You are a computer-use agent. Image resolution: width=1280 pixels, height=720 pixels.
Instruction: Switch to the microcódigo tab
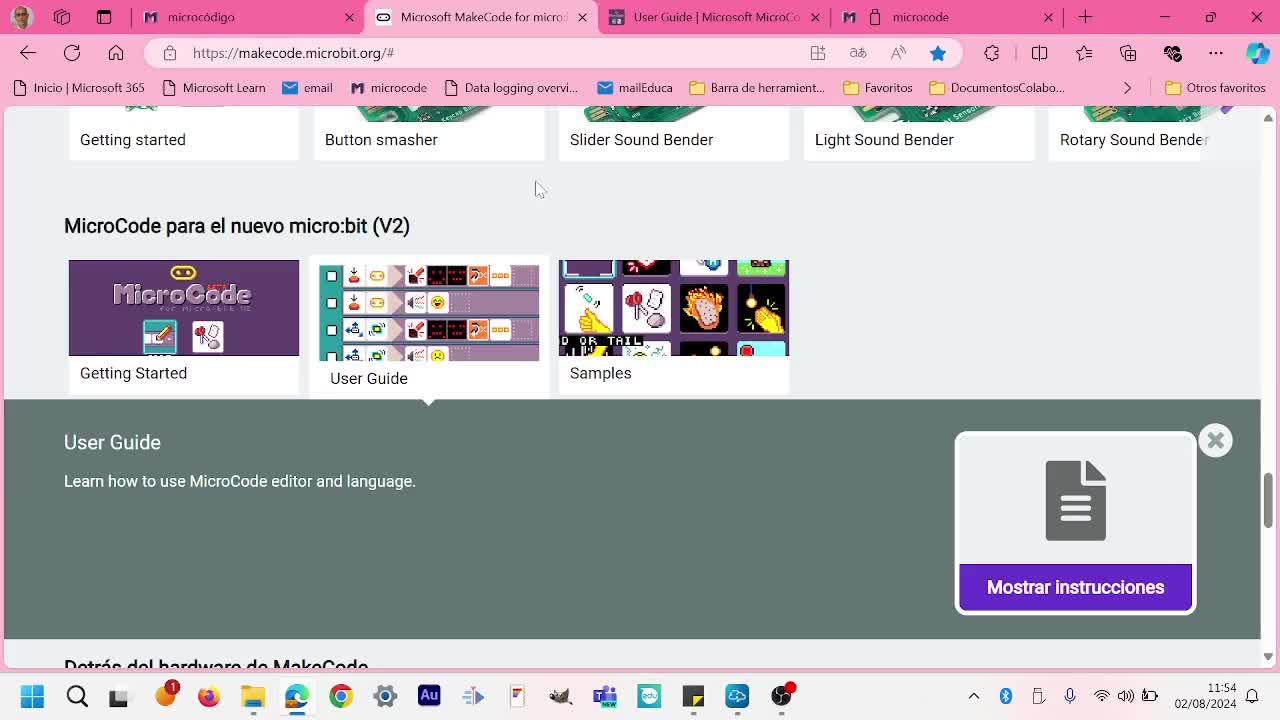249,17
